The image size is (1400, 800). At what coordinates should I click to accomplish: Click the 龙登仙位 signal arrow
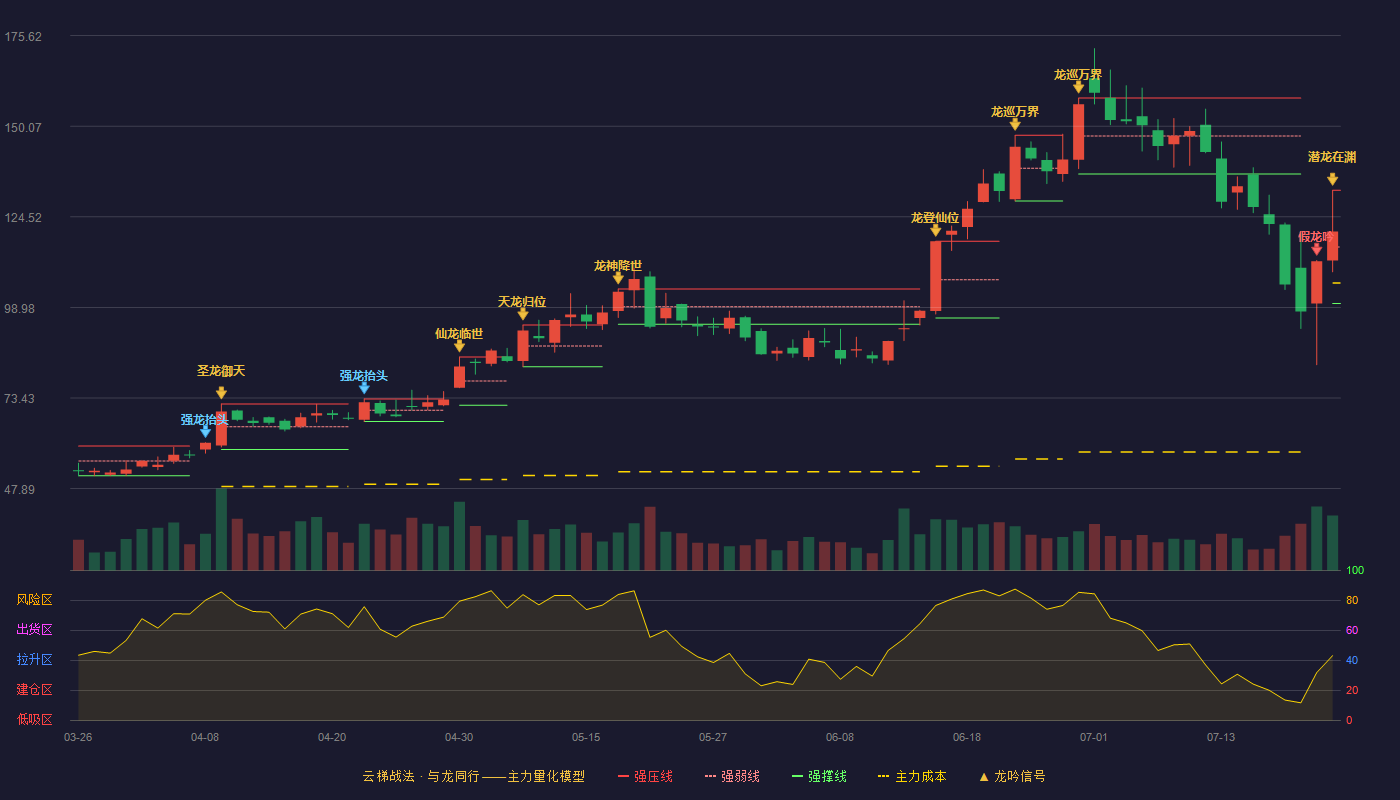[x=935, y=230]
